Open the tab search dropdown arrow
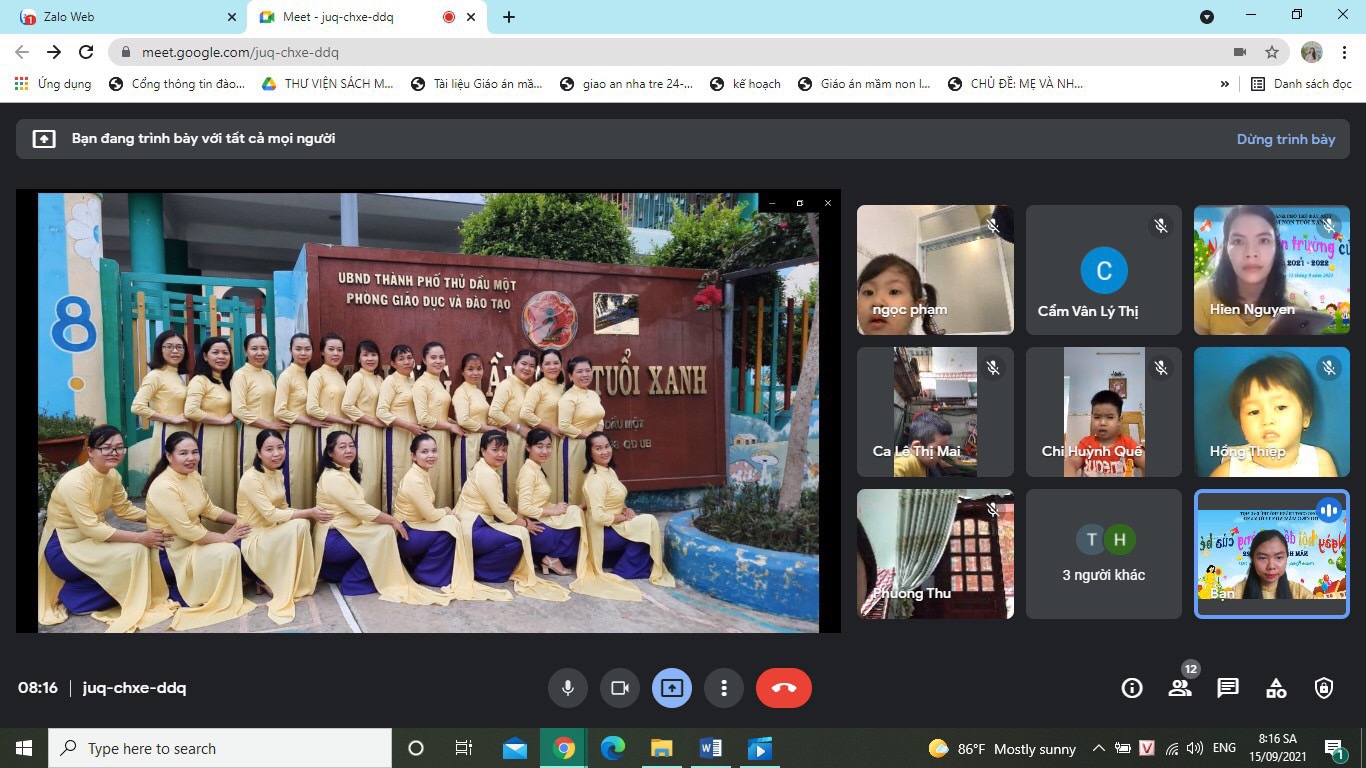The image size is (1366, 768). 1207,17
